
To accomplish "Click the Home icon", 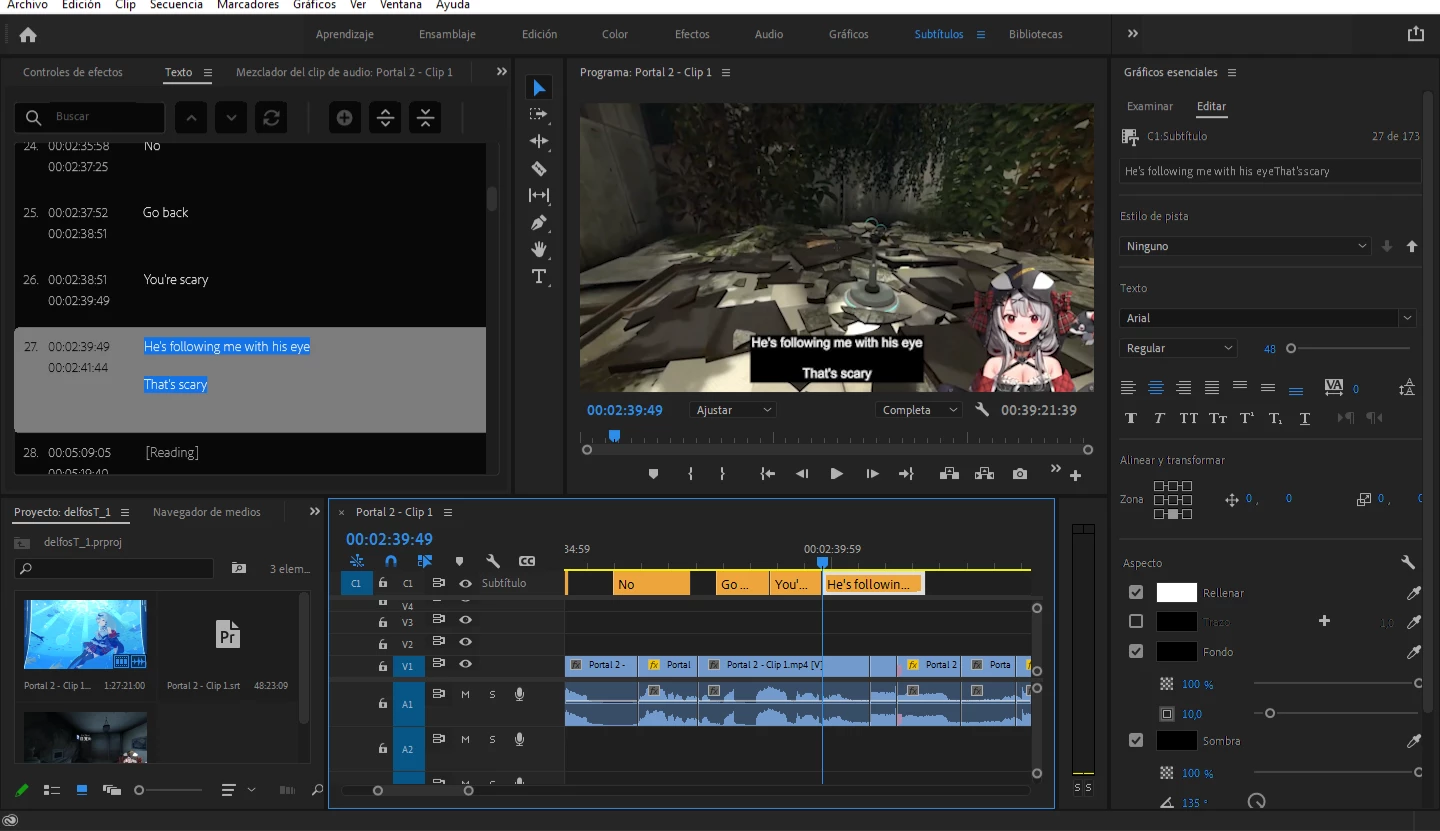I will click(x=28, y=35).
